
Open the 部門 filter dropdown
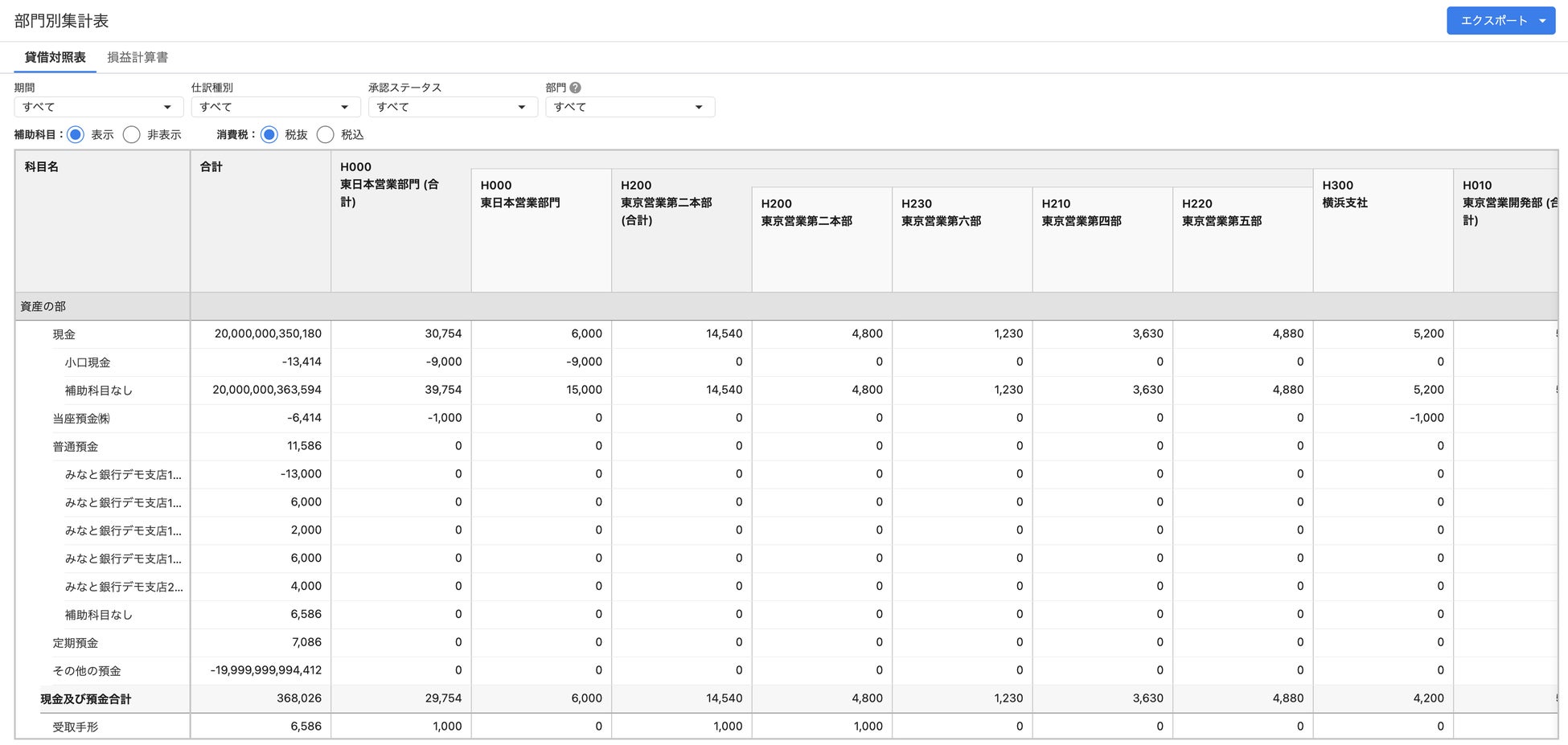coord(630,107)
